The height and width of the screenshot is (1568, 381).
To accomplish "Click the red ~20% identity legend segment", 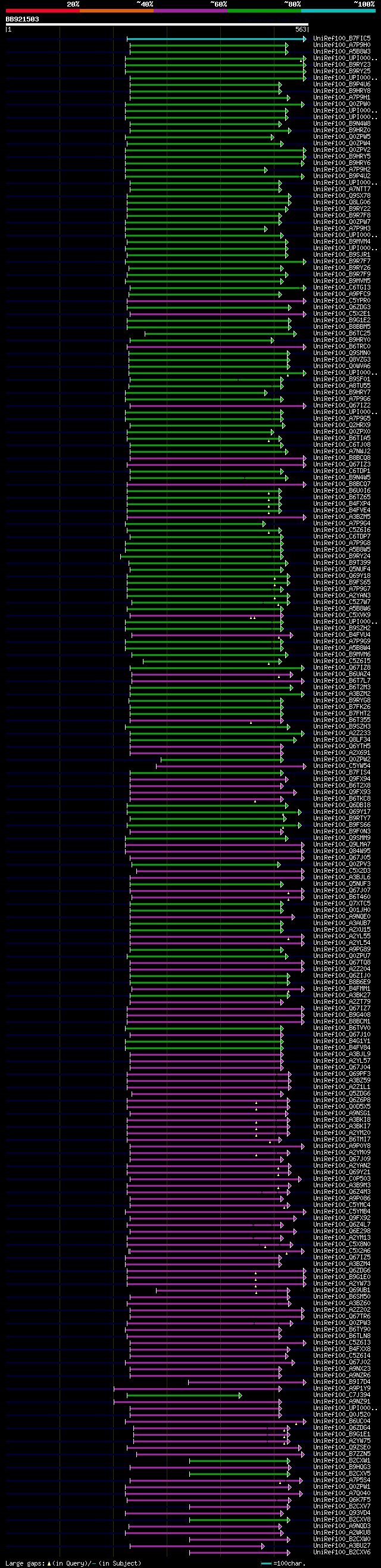I will point(43,10).
